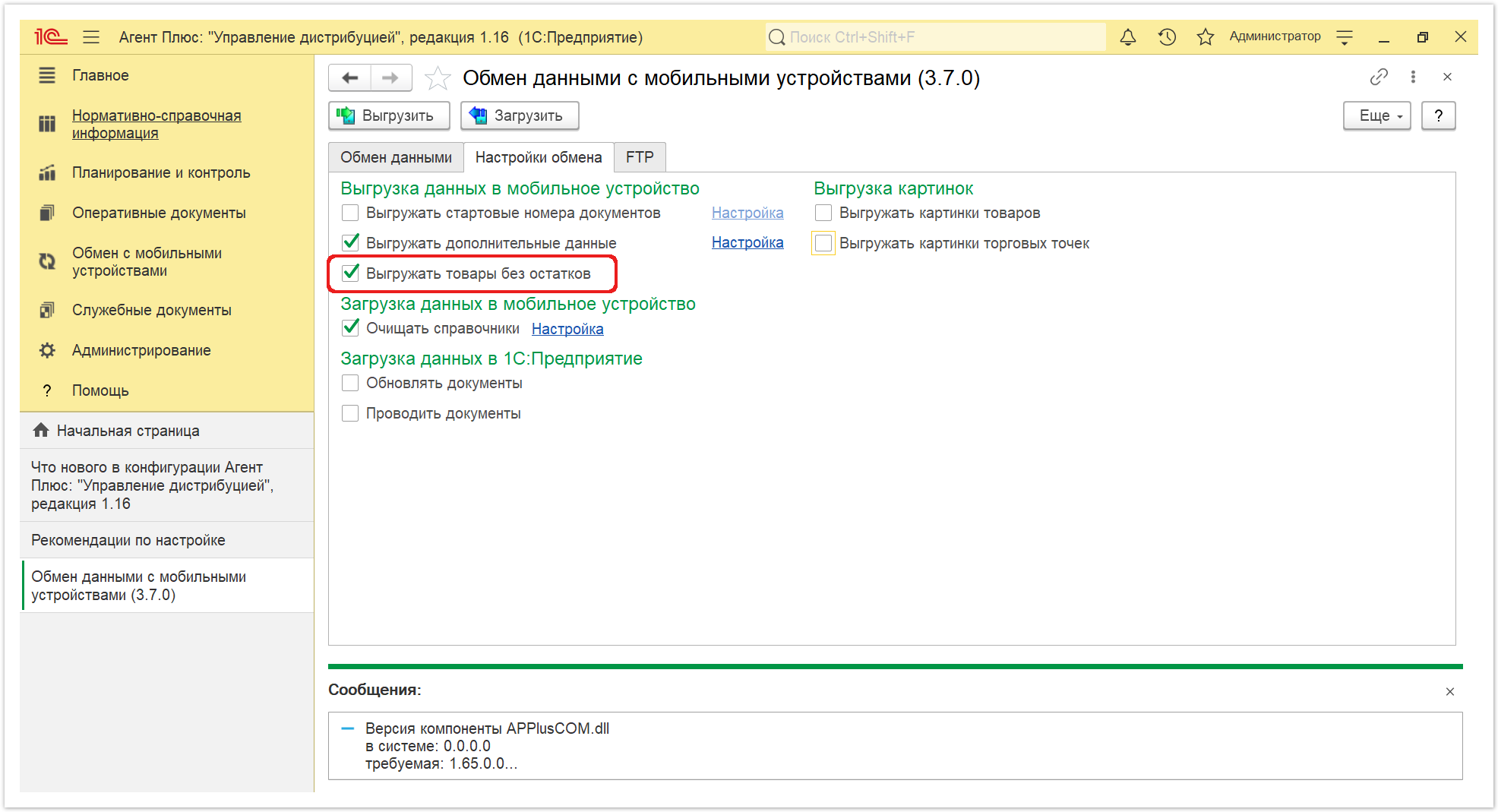The width and height of the screenshot is (1498, 812).
Task: Open help with the ? button
Action: pyautogui.click(x=1438, y=115)
